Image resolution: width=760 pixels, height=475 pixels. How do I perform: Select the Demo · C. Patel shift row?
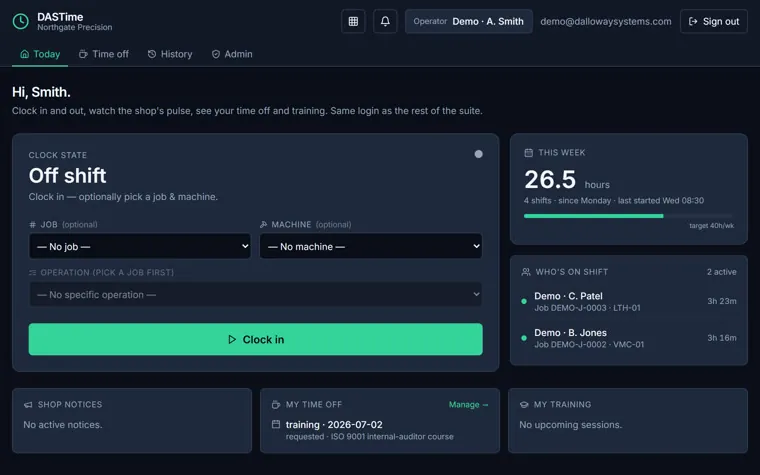click(x=629, y=301)
